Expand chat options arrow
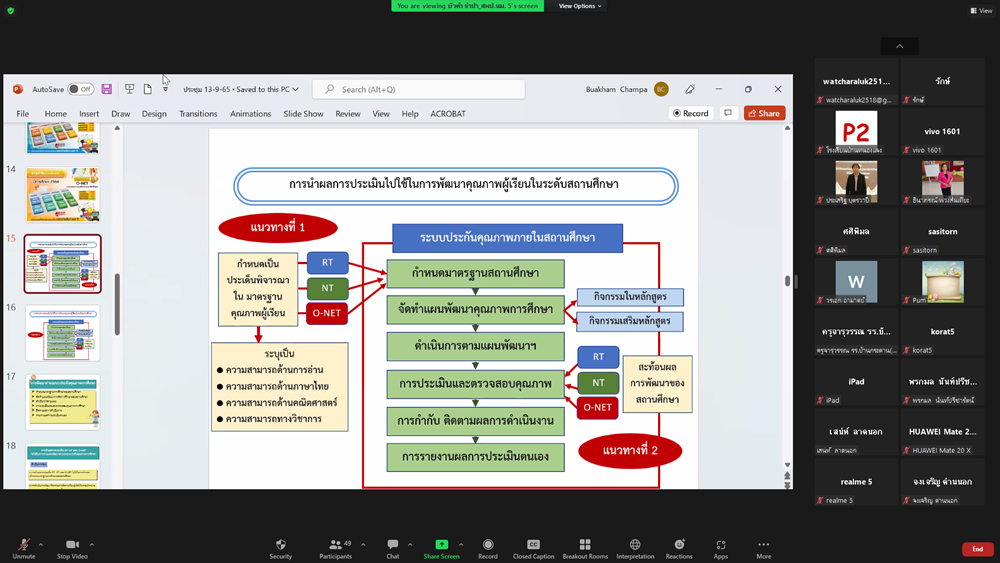The height and width of the screenshot is (563, 1000). pyautogui.click(x=410, y=545)
